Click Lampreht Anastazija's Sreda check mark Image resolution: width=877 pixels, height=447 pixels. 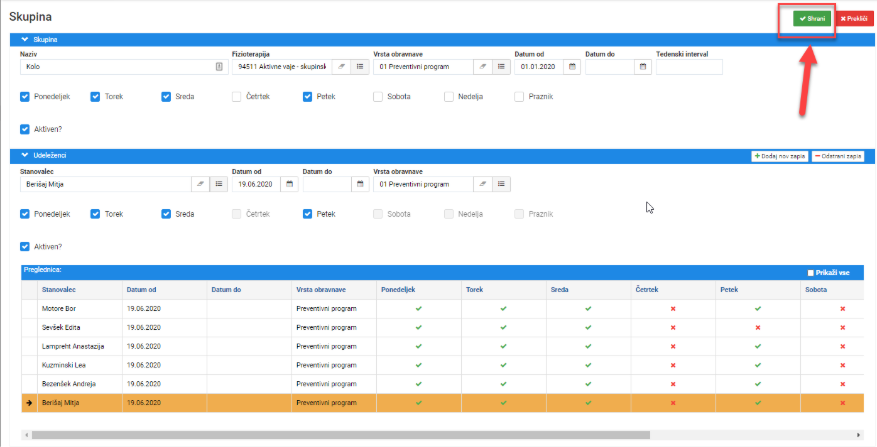point(588,346)
